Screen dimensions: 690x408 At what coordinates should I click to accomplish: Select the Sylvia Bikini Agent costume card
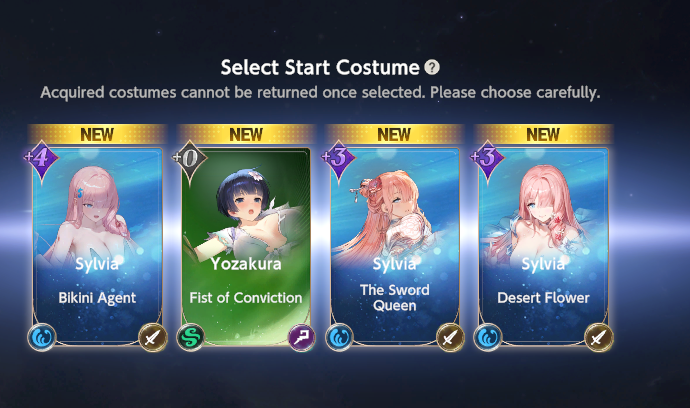pyautogui.click(x=97, y=246)
